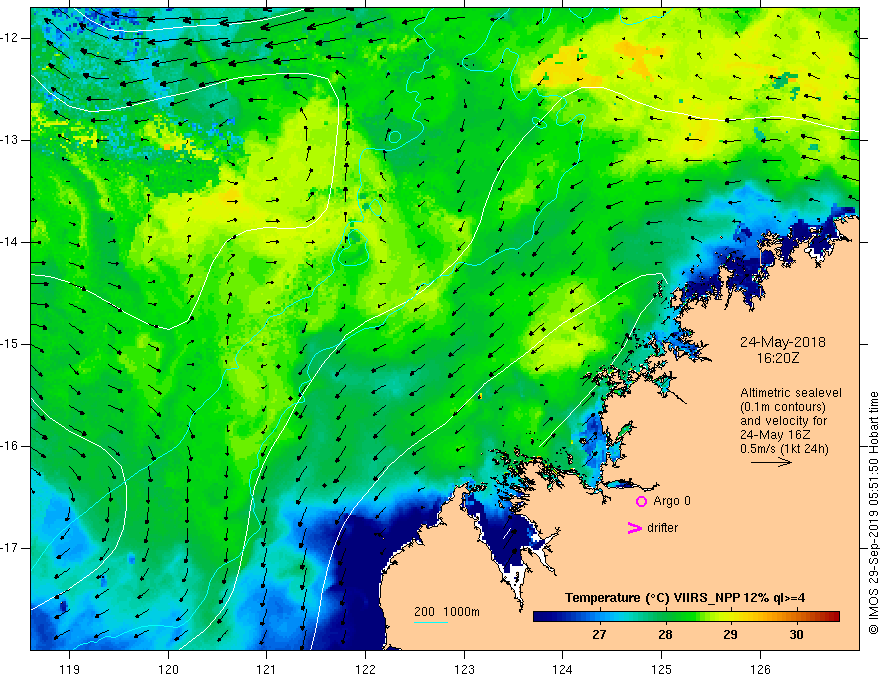Click the longitude label 120
The image size is (880, 680).
point(168,669)
